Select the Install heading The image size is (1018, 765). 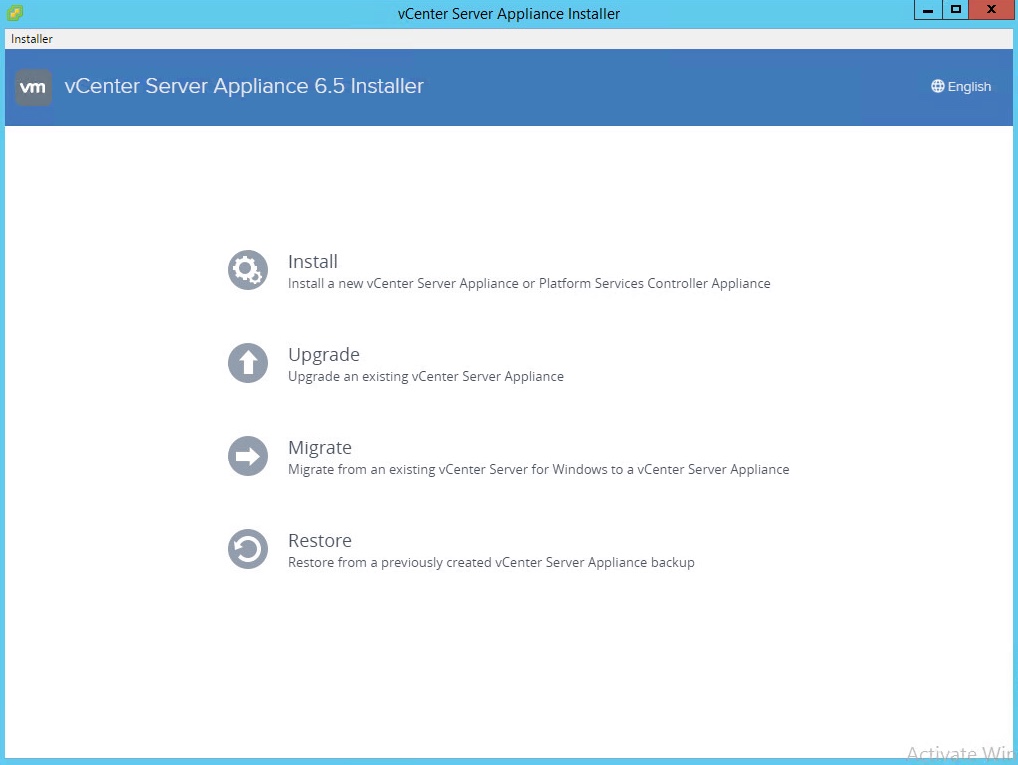point(313,262)
